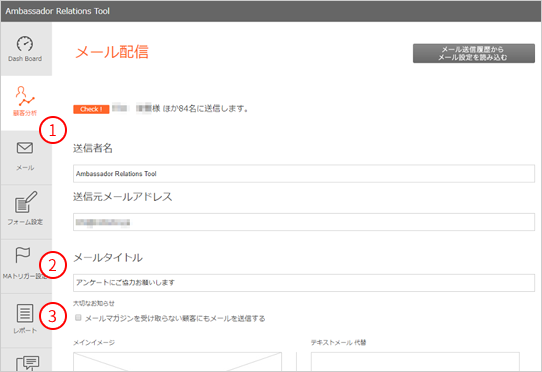Click the 送信者名 label
Viewport: 542px width, 372px height.
(x=93, y=148)
